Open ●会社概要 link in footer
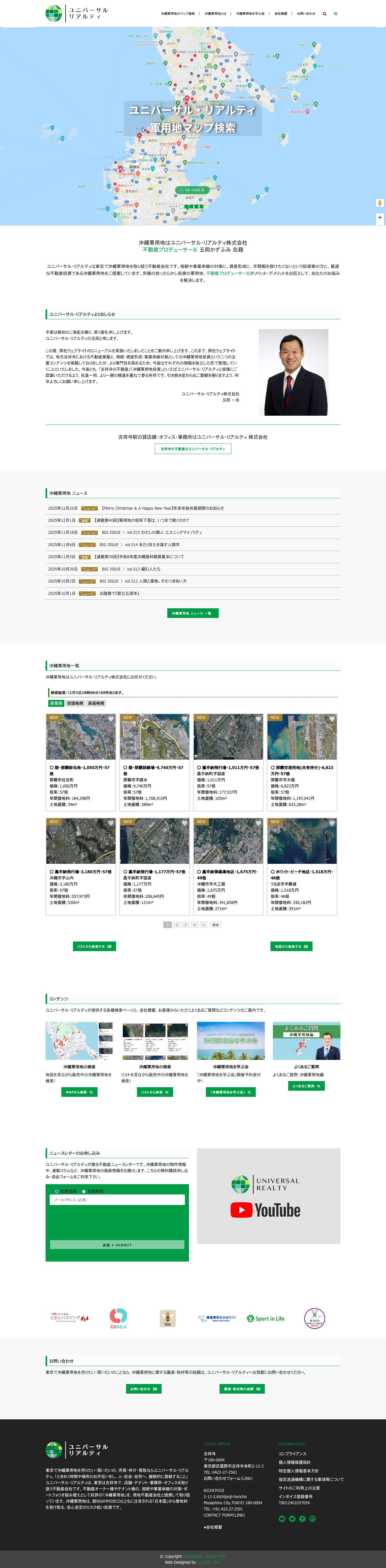The image size is (386, 1568). coord(213,1527)
